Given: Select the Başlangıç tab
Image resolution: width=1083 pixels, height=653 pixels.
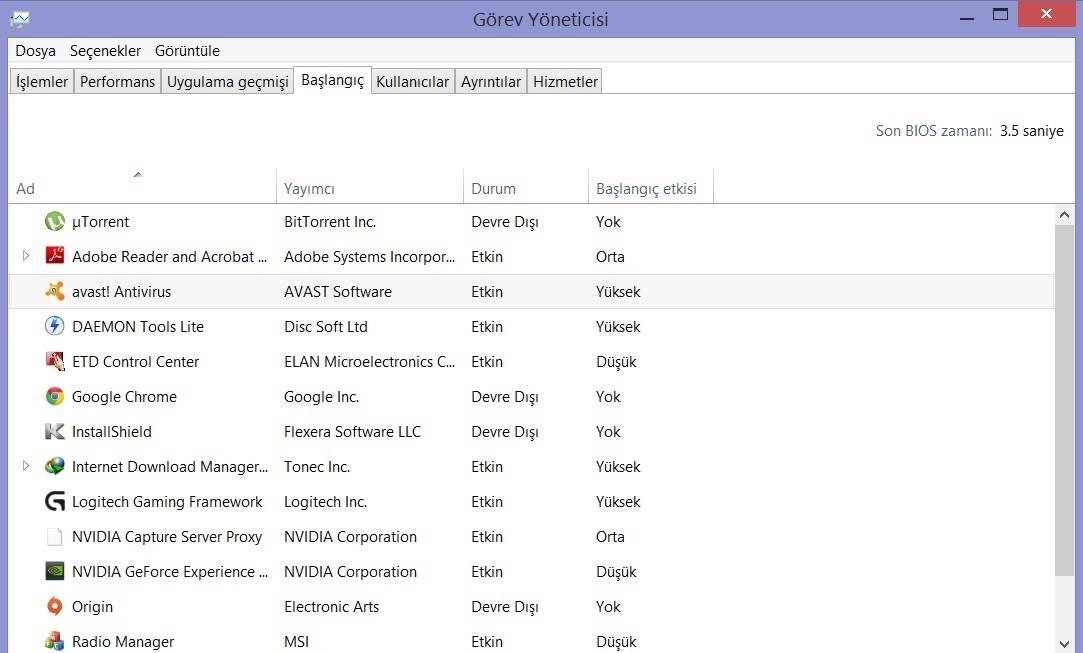Looking at the screenshot, I should point(332,80).
